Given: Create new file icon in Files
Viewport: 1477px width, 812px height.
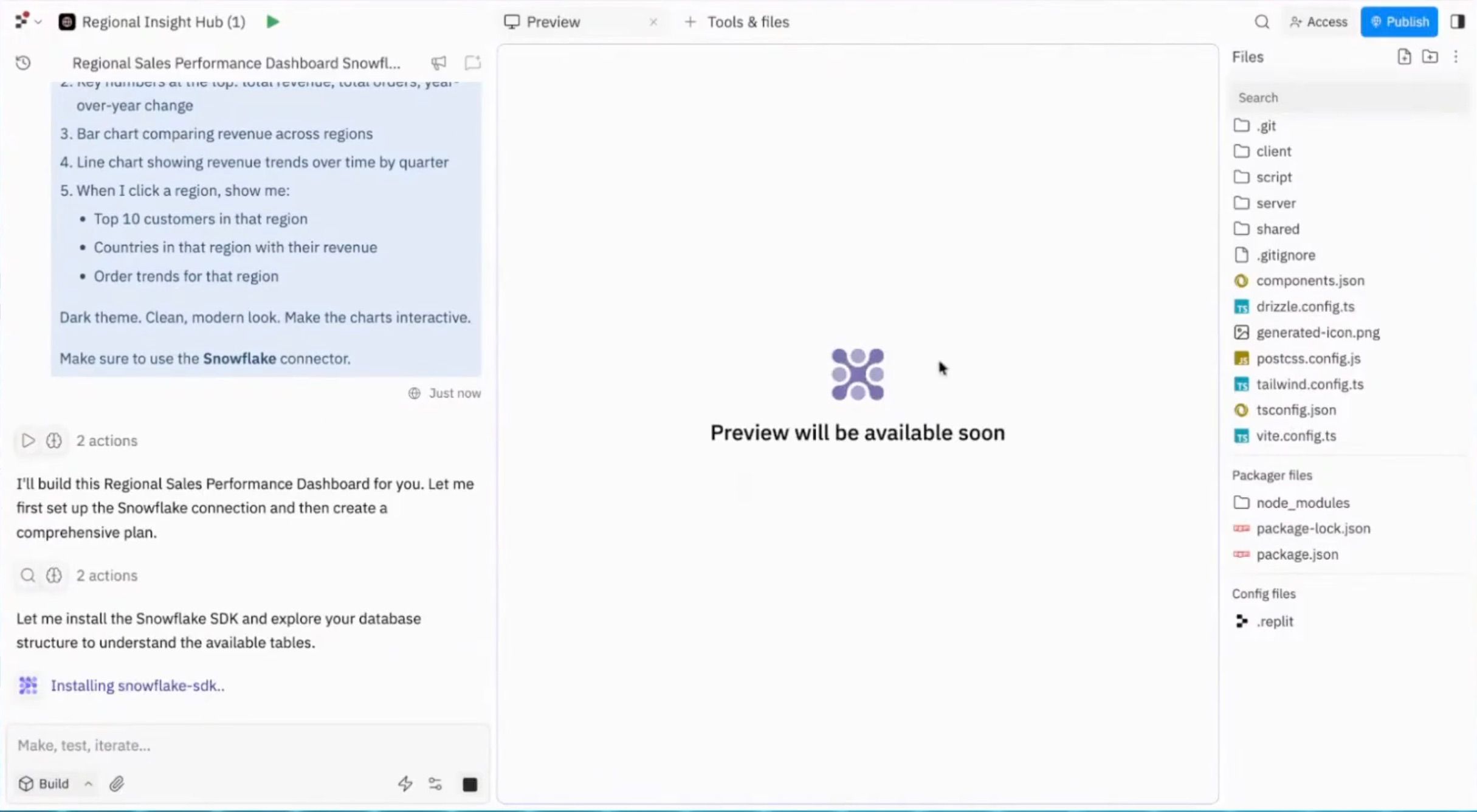Looking at the screenshot, I should (x=1404, y=57).
